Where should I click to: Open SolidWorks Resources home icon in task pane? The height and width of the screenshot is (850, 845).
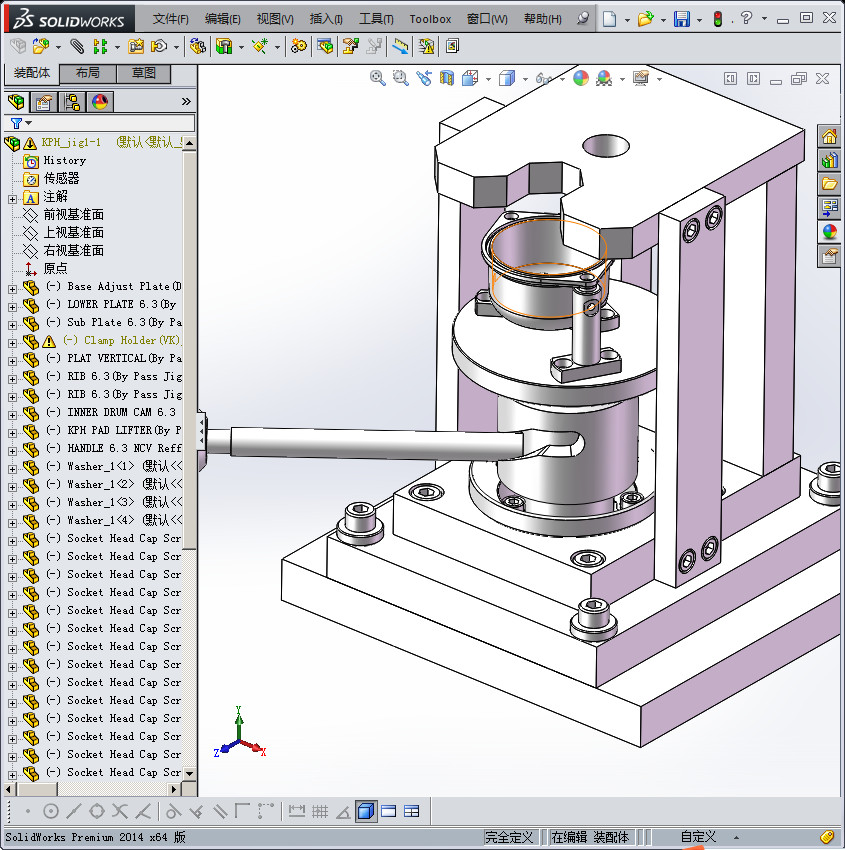click(x=829, y=136)
